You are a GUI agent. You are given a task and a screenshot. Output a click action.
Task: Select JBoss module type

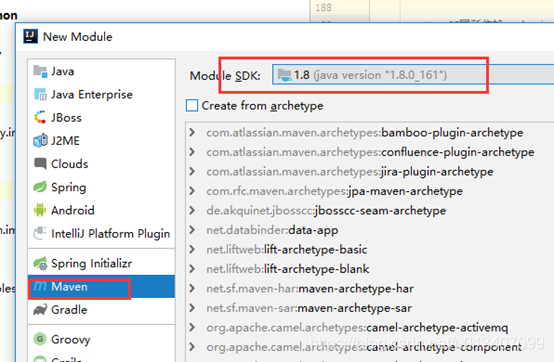[101, 118]
